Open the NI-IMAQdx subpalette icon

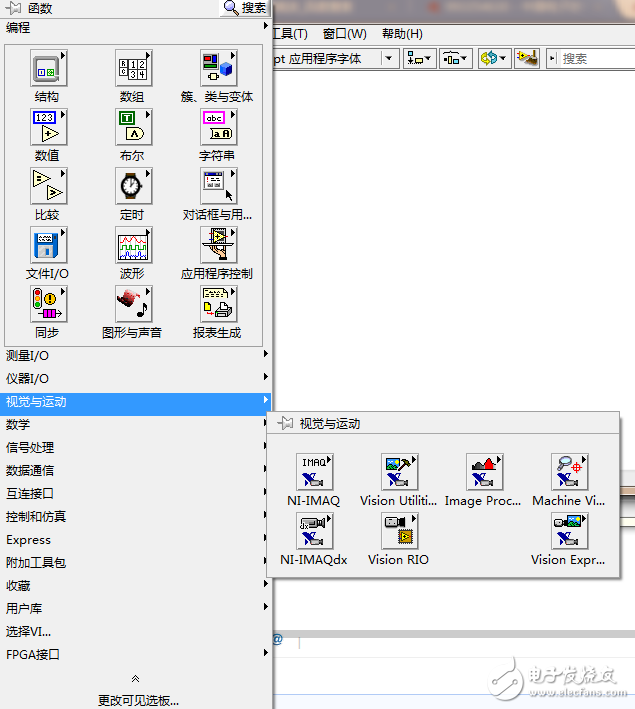(314, 531)
